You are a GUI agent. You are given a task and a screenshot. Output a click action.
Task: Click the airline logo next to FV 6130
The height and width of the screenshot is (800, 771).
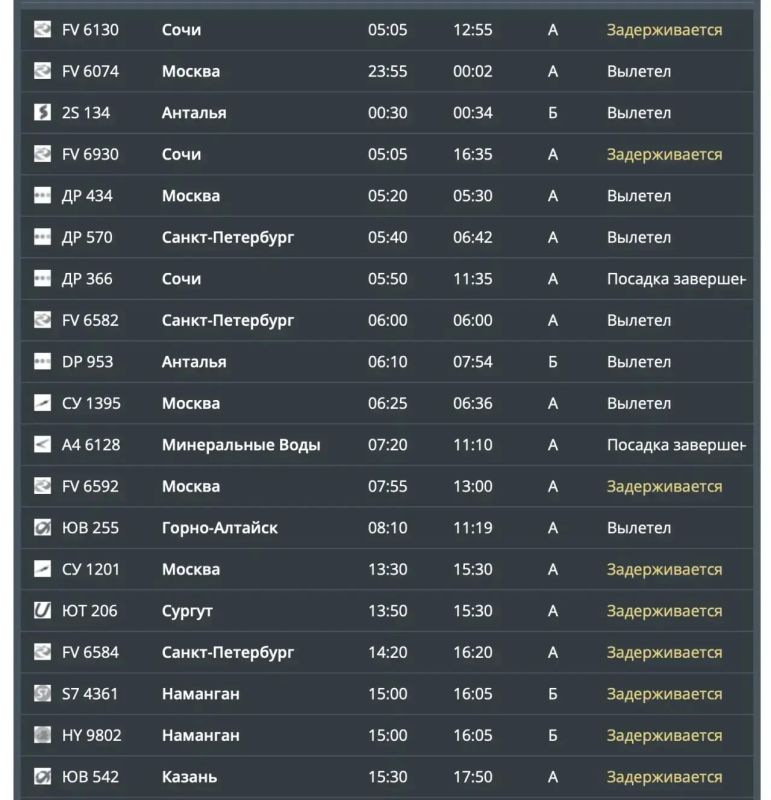(42, 29)
